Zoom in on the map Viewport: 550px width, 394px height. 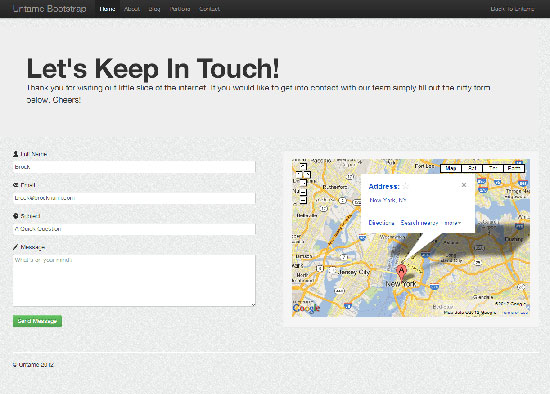point(303,192)
